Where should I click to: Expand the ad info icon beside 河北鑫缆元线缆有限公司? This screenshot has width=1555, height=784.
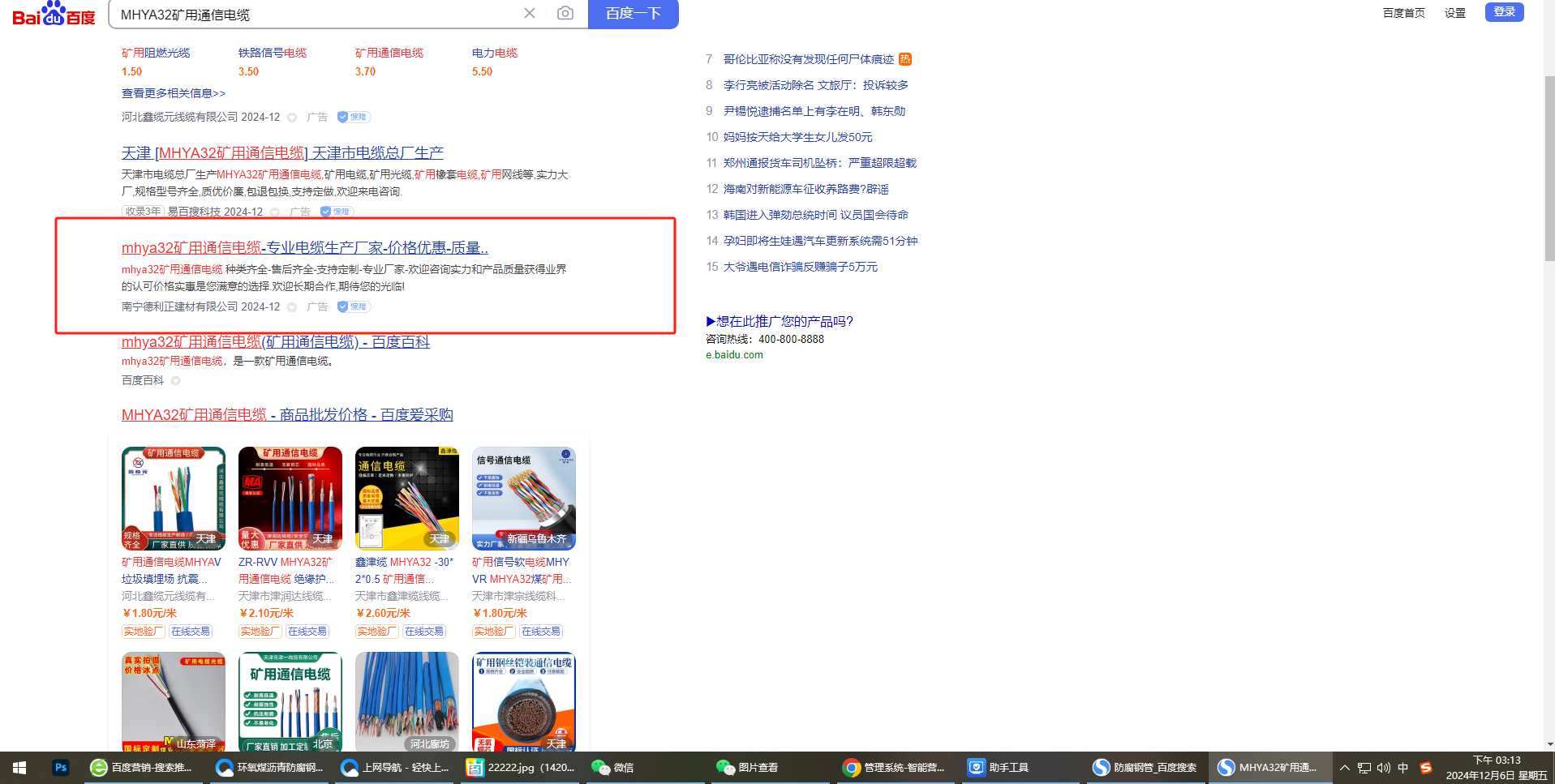pyautogui.click(x=292, y=118)
